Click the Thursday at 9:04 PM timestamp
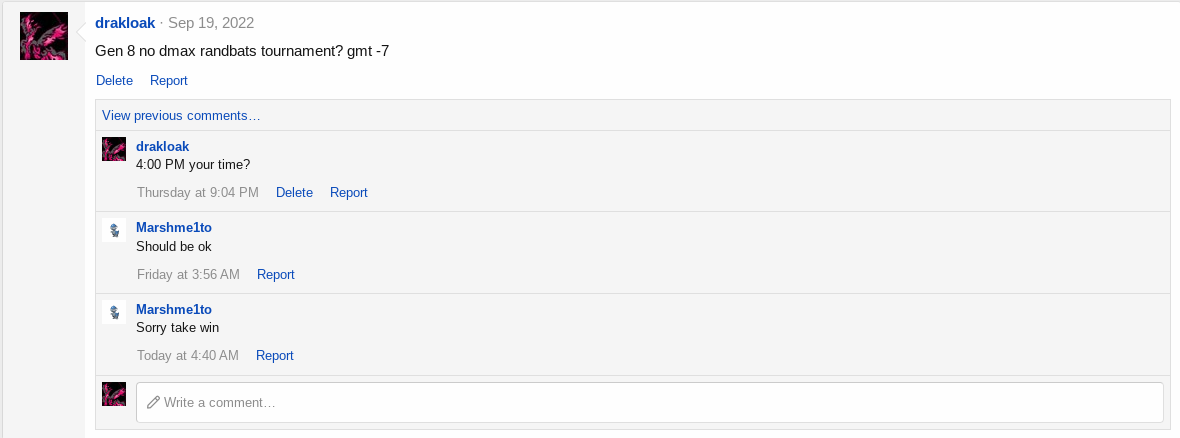The image size is (1180, 438). [x=198, y=193]
